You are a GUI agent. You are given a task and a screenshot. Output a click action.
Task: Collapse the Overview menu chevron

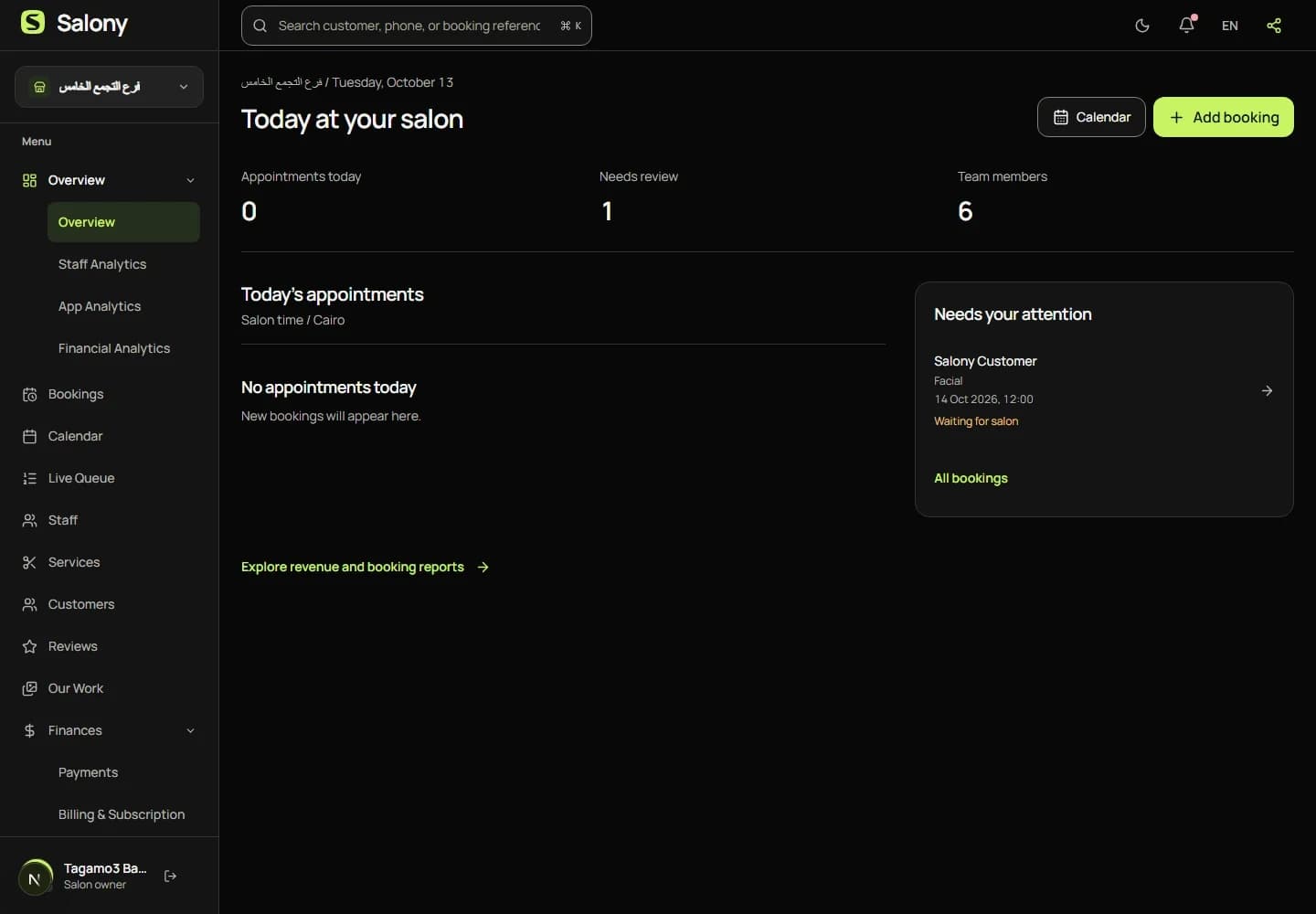(190, 180)
